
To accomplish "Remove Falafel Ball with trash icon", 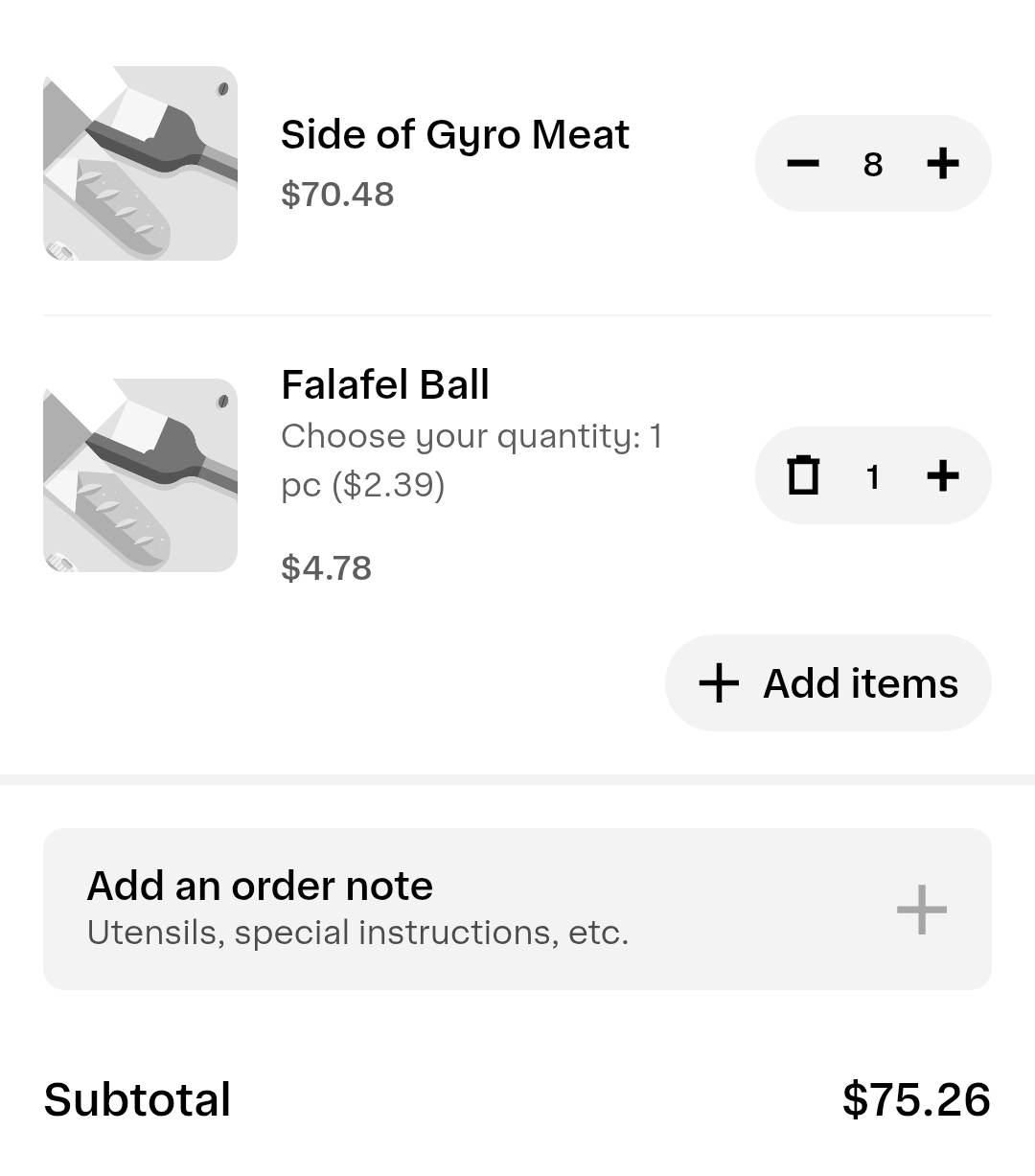I will click(803, 475).
